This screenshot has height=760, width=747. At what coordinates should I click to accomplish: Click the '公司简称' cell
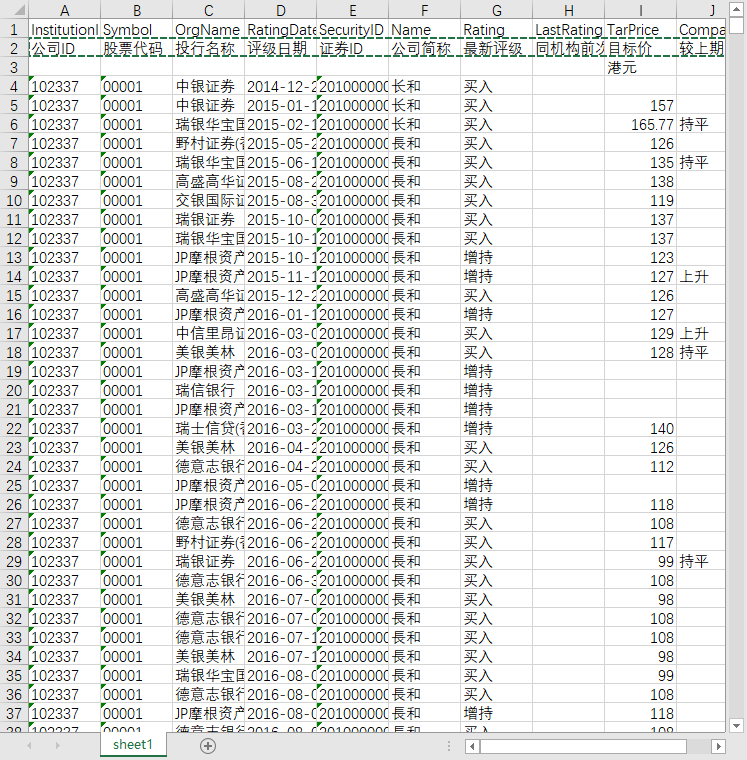pyautogui.click(x=424, y=48)
